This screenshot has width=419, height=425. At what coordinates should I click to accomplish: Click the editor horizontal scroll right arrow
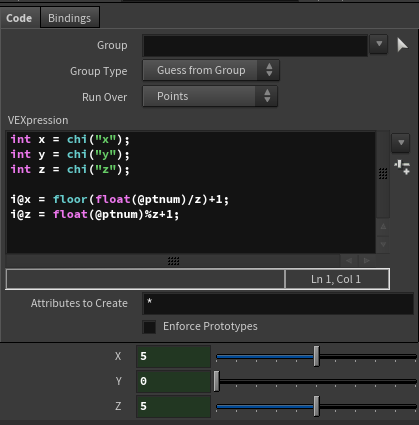pos(367,260)
